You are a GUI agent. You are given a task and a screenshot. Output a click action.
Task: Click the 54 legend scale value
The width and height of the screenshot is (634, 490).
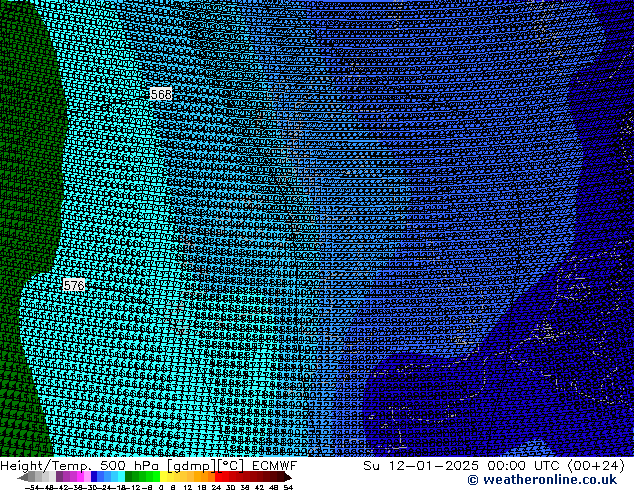tap(288, 488)
